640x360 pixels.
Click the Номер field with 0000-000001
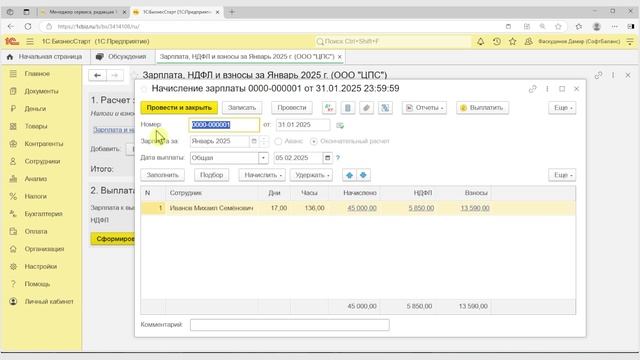pos(224,125)
